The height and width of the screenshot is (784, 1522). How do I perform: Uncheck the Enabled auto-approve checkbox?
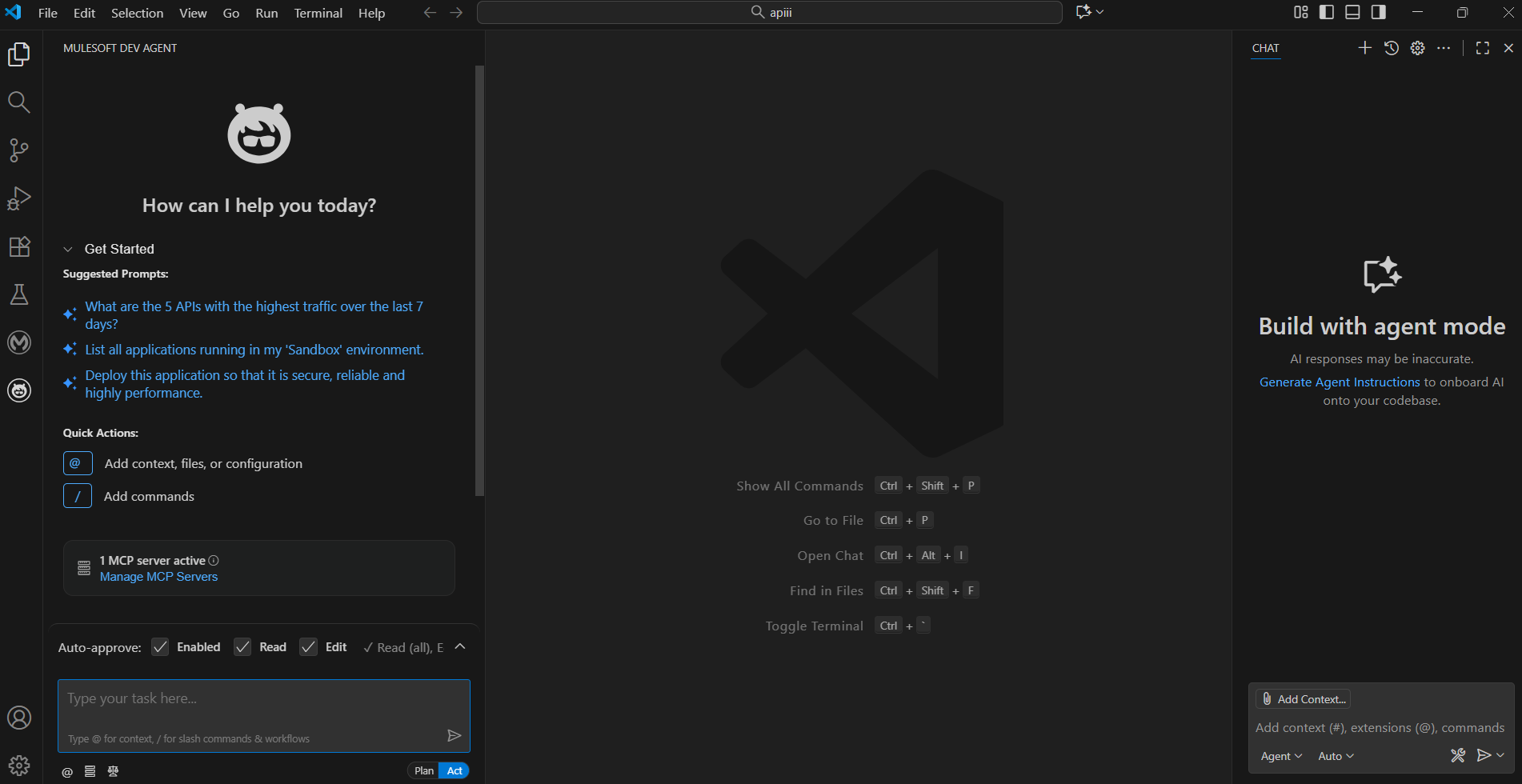coord(161,647)
